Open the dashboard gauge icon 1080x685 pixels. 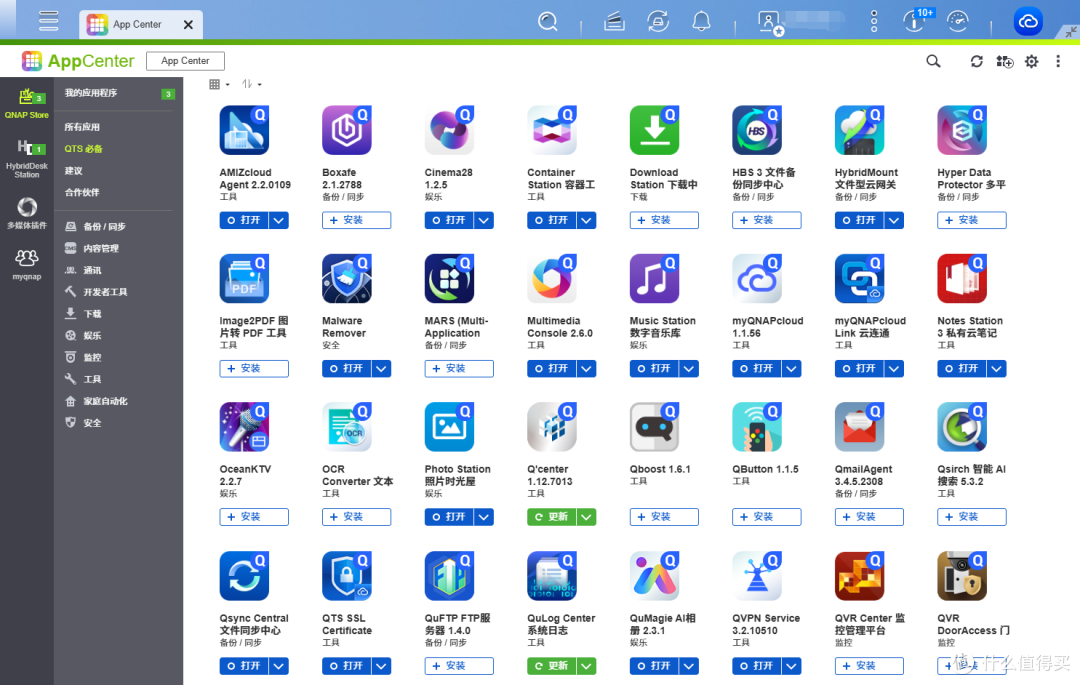957,21
